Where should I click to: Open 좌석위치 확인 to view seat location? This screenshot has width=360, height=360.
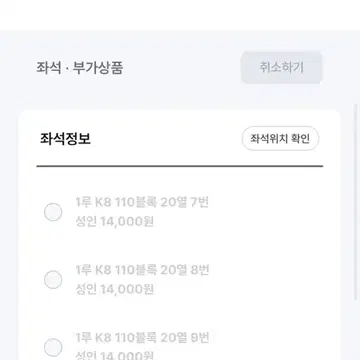click(x=280, y=138)
